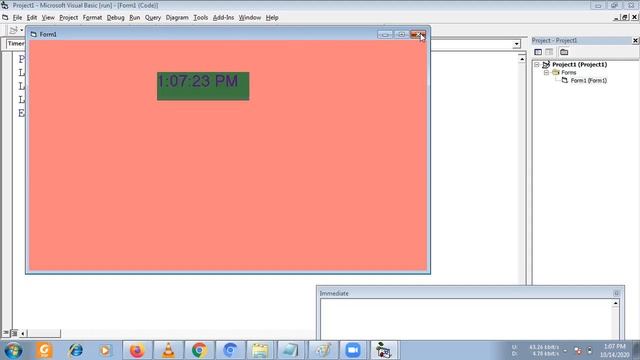Click the View Object icon in Project panel

pyautogui.click(x=549, y=52)
